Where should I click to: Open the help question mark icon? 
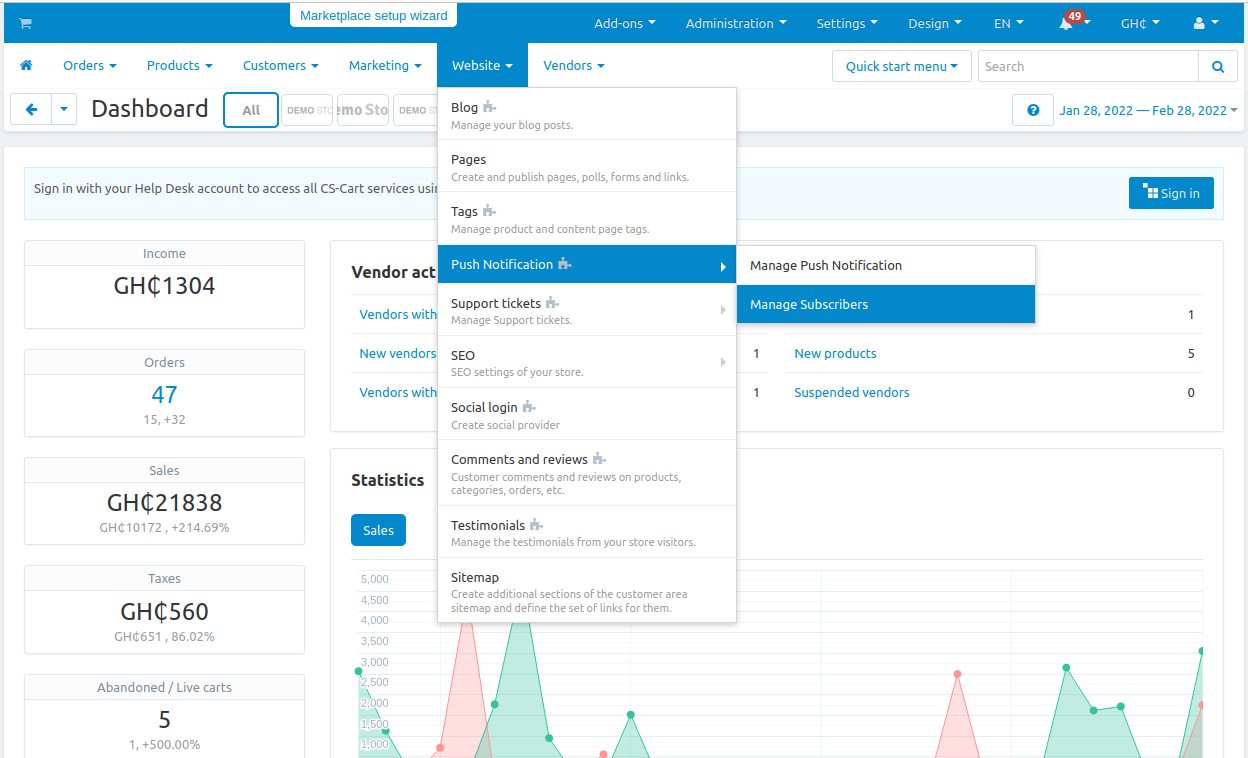[1032, 110]
